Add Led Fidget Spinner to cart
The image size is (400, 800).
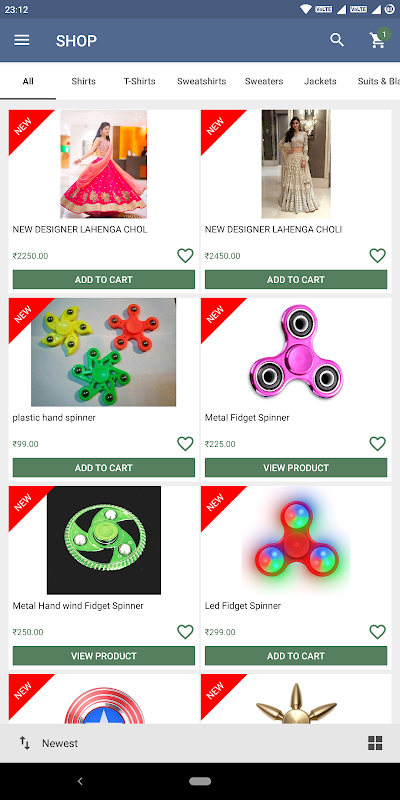[x=296, y=656]
